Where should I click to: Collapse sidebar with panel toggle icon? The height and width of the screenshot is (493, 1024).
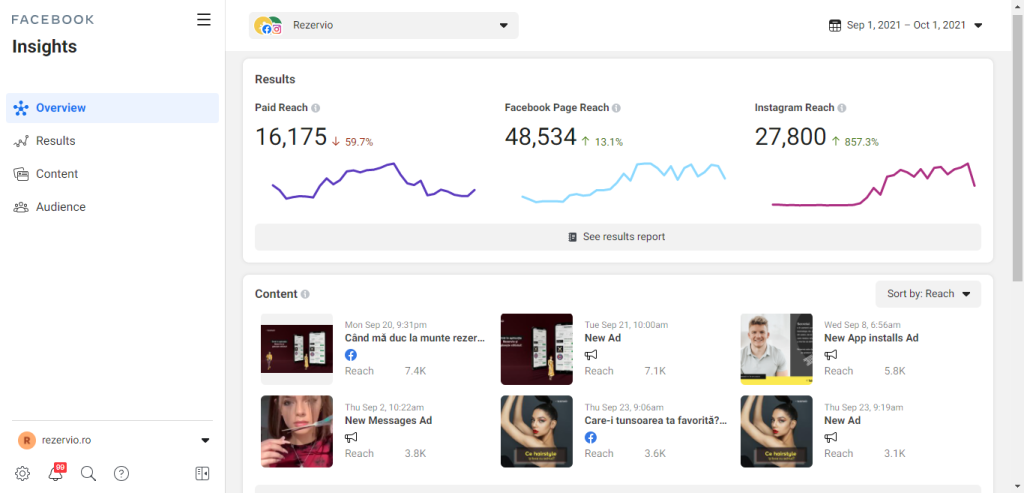coord(202,474)
